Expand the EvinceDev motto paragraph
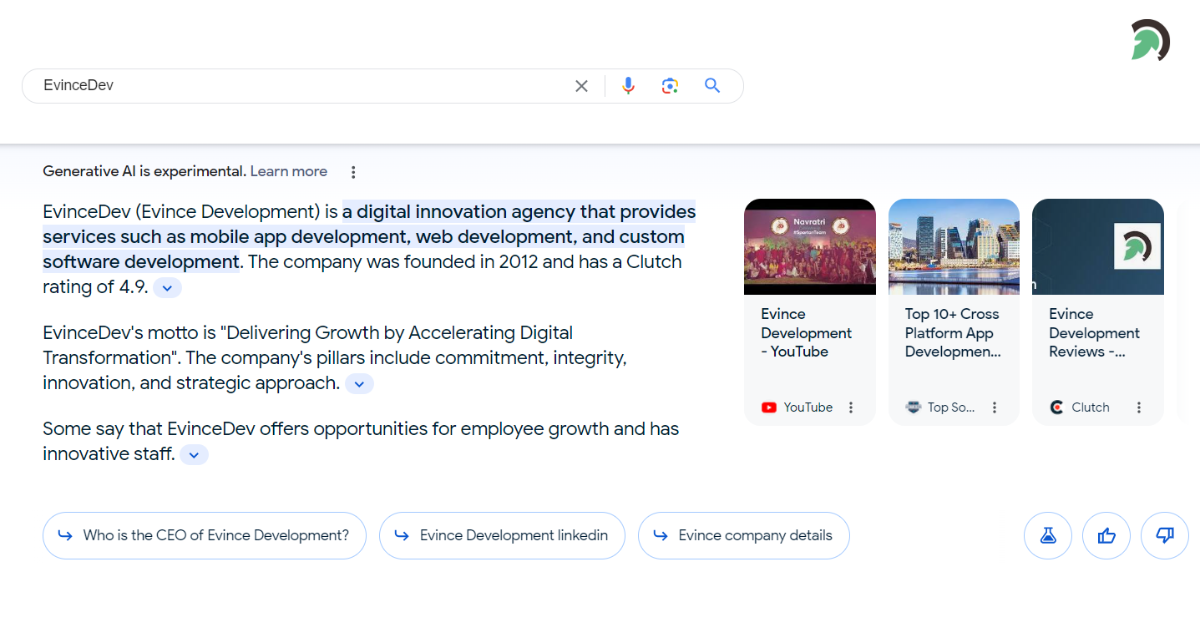The width and height of the screenshot is (1200, 628). (x=359, y=384)
